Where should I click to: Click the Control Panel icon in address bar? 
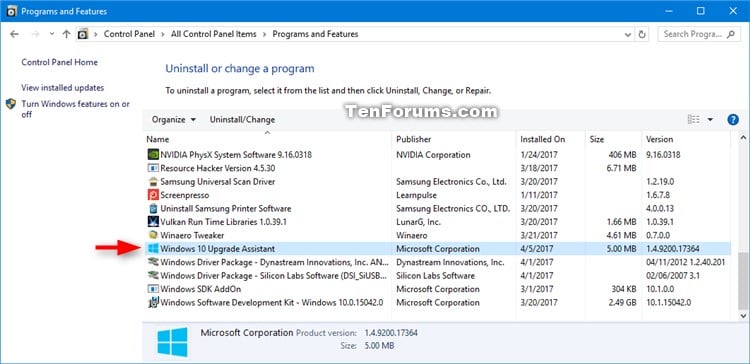click(83, 34)
